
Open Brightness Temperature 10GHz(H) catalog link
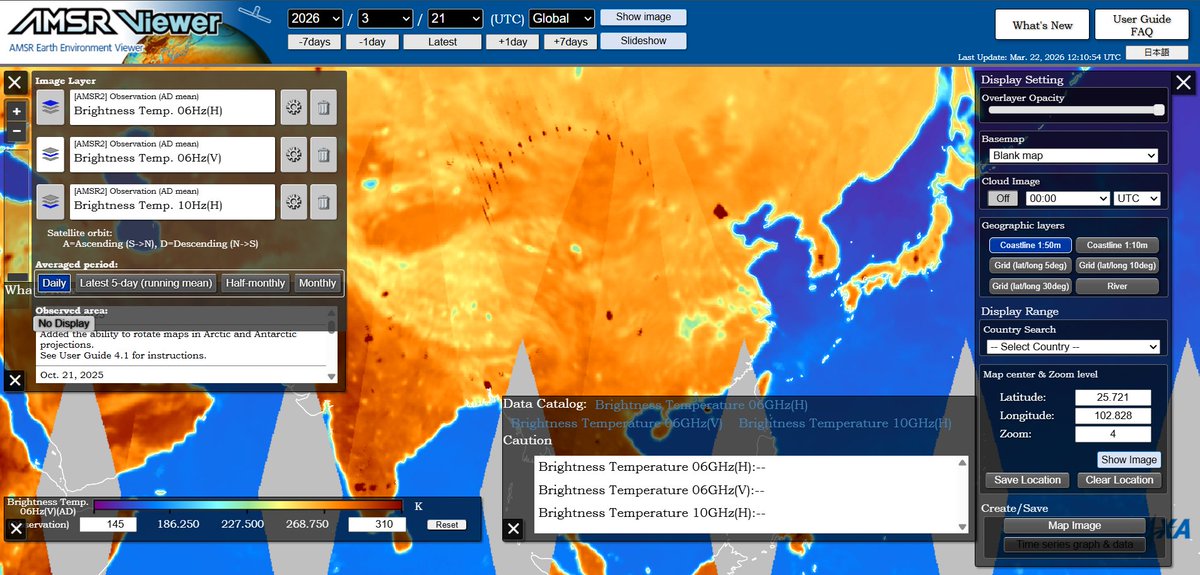pyautogui.click(x=845, y=423)
